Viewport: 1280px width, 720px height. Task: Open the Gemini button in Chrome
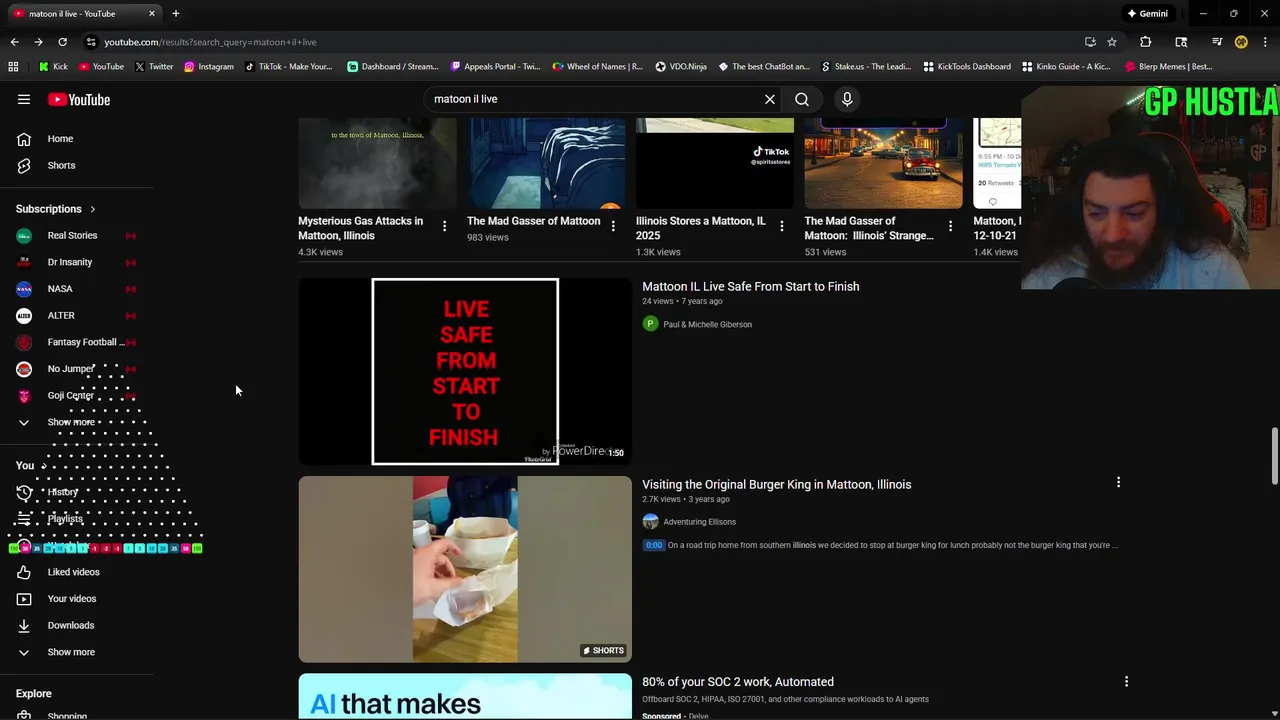(1147, 14)
